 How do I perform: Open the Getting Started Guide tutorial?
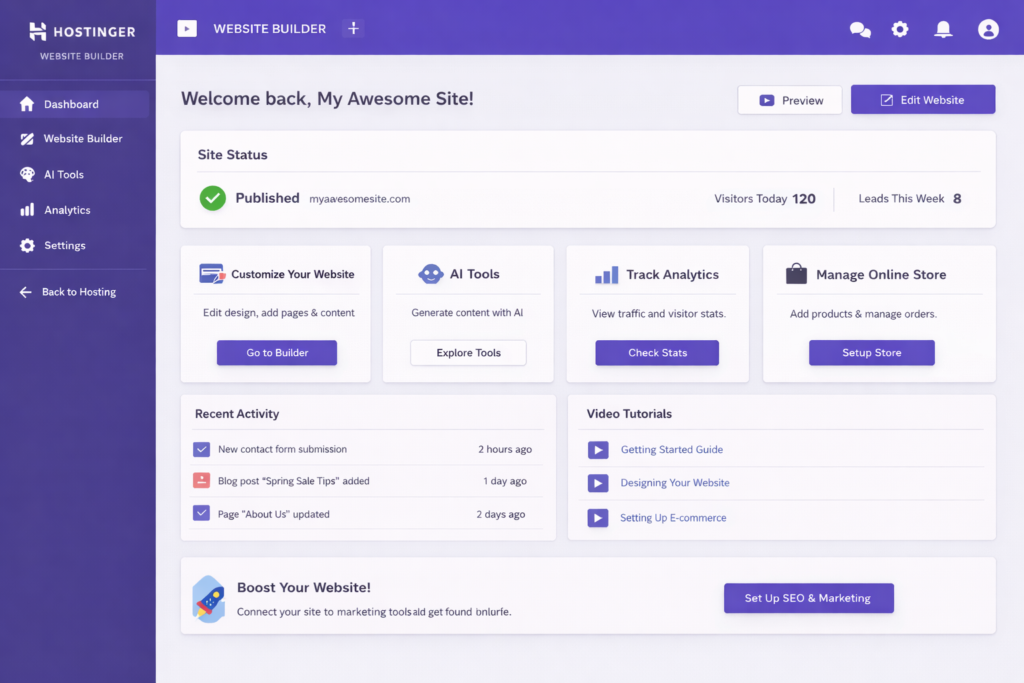coord(671,450)
